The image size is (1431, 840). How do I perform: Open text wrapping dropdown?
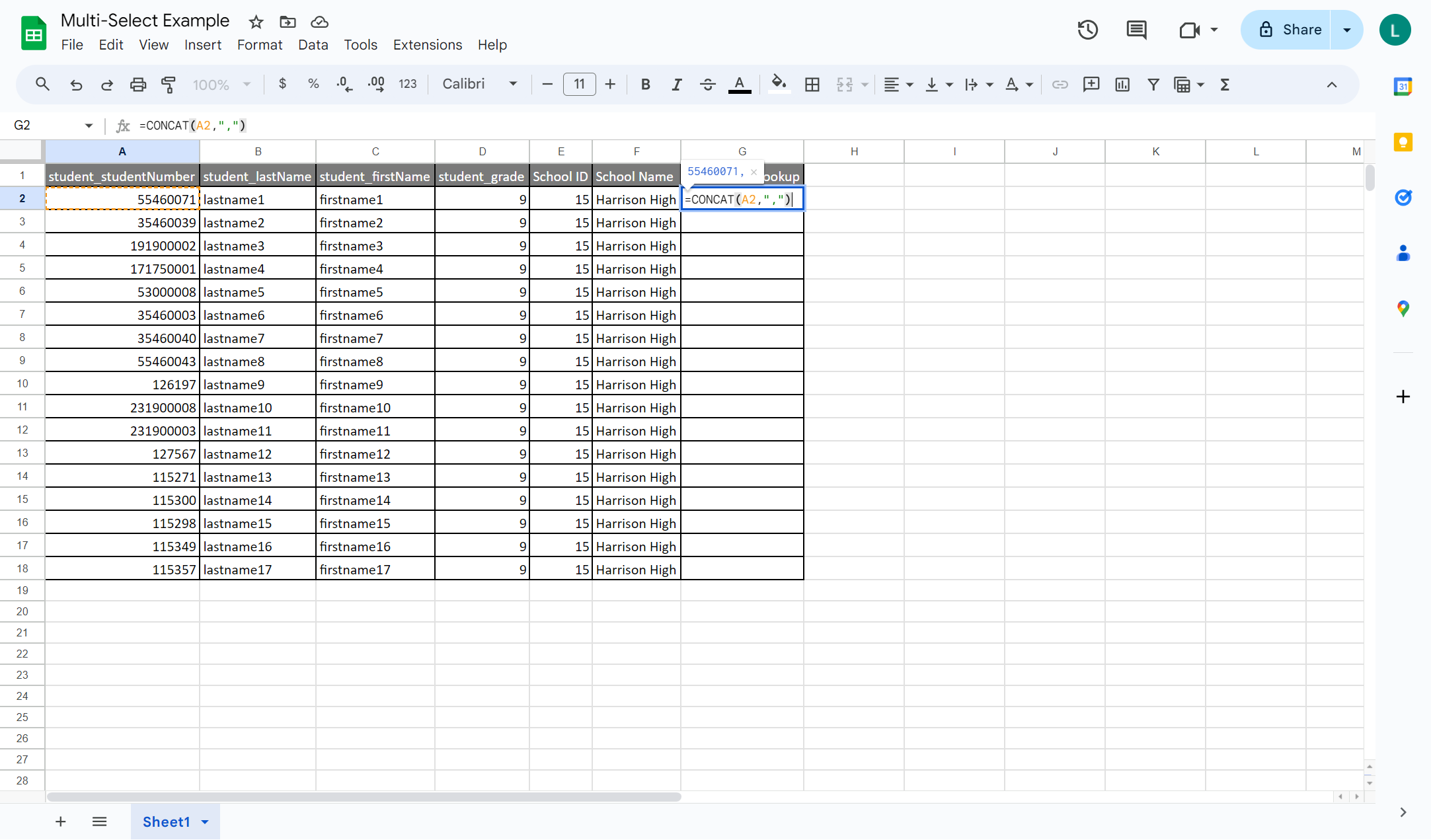coord(979,85)
